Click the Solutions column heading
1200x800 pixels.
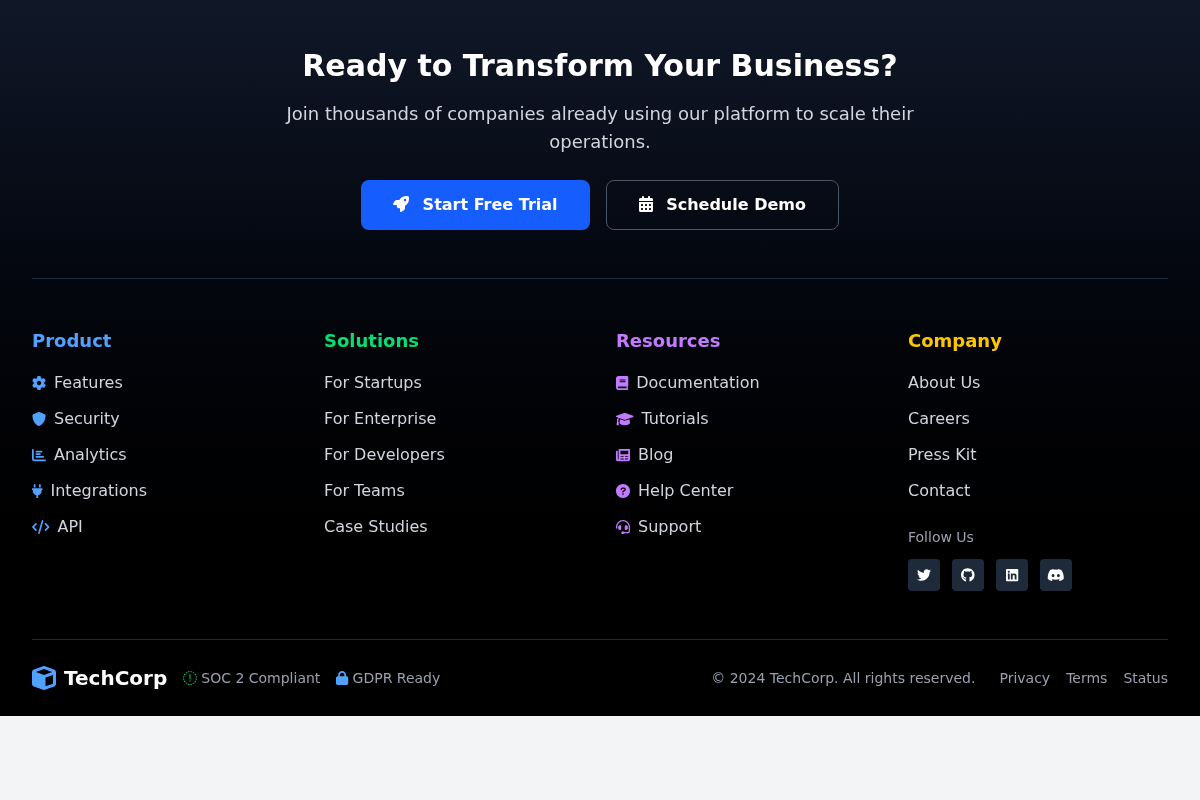371,341
